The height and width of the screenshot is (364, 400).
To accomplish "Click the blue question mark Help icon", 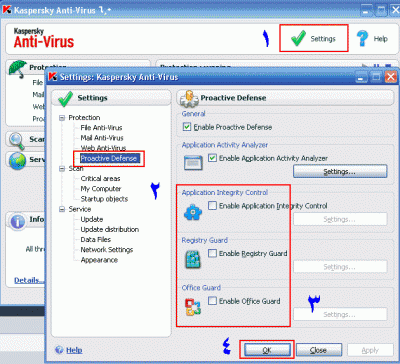I will pos(362,38).
